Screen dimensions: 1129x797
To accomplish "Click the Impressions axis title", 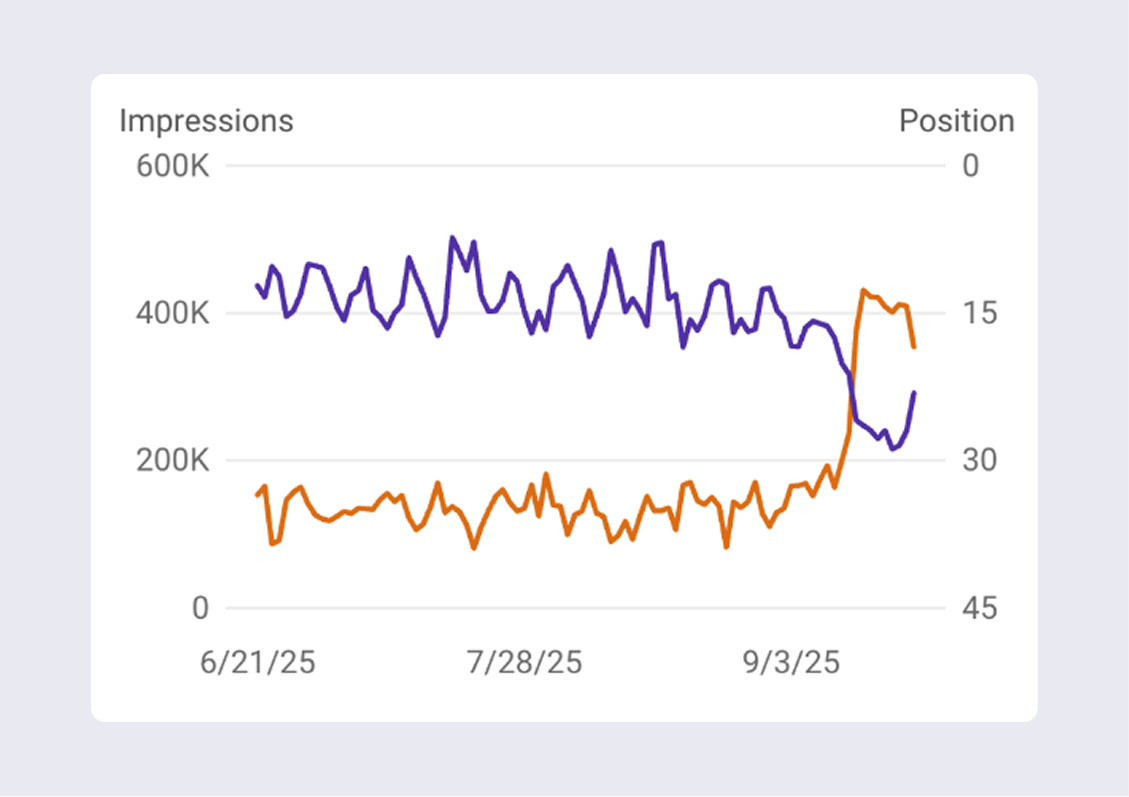I will (x=206, y=121).
